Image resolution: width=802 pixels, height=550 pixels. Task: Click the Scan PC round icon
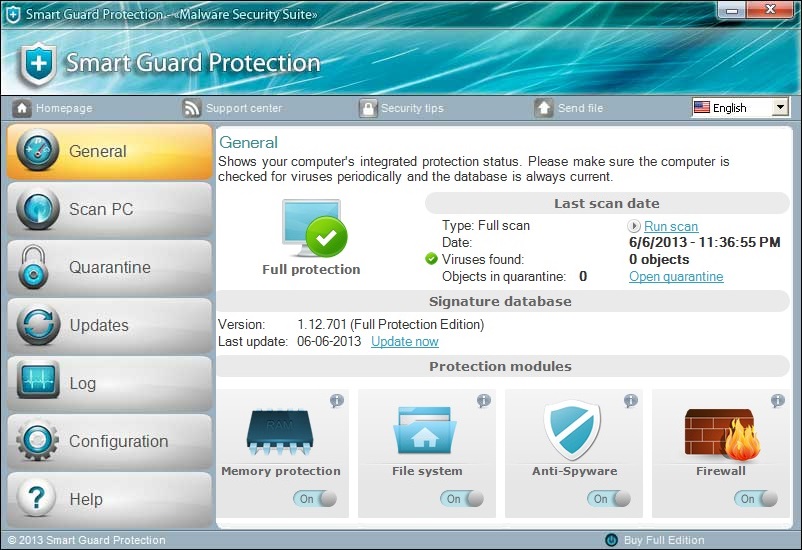click(37, 208)
